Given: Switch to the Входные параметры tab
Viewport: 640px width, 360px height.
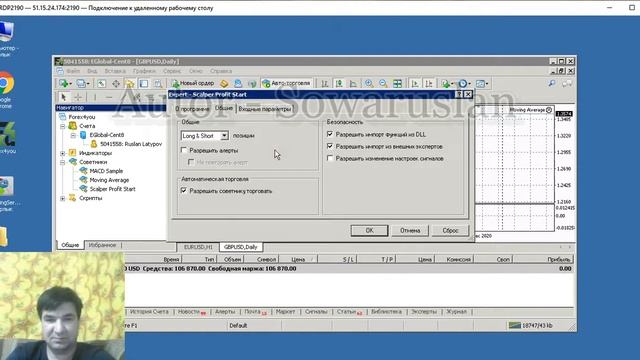Looking at the screenshot, I should [264, 109].
